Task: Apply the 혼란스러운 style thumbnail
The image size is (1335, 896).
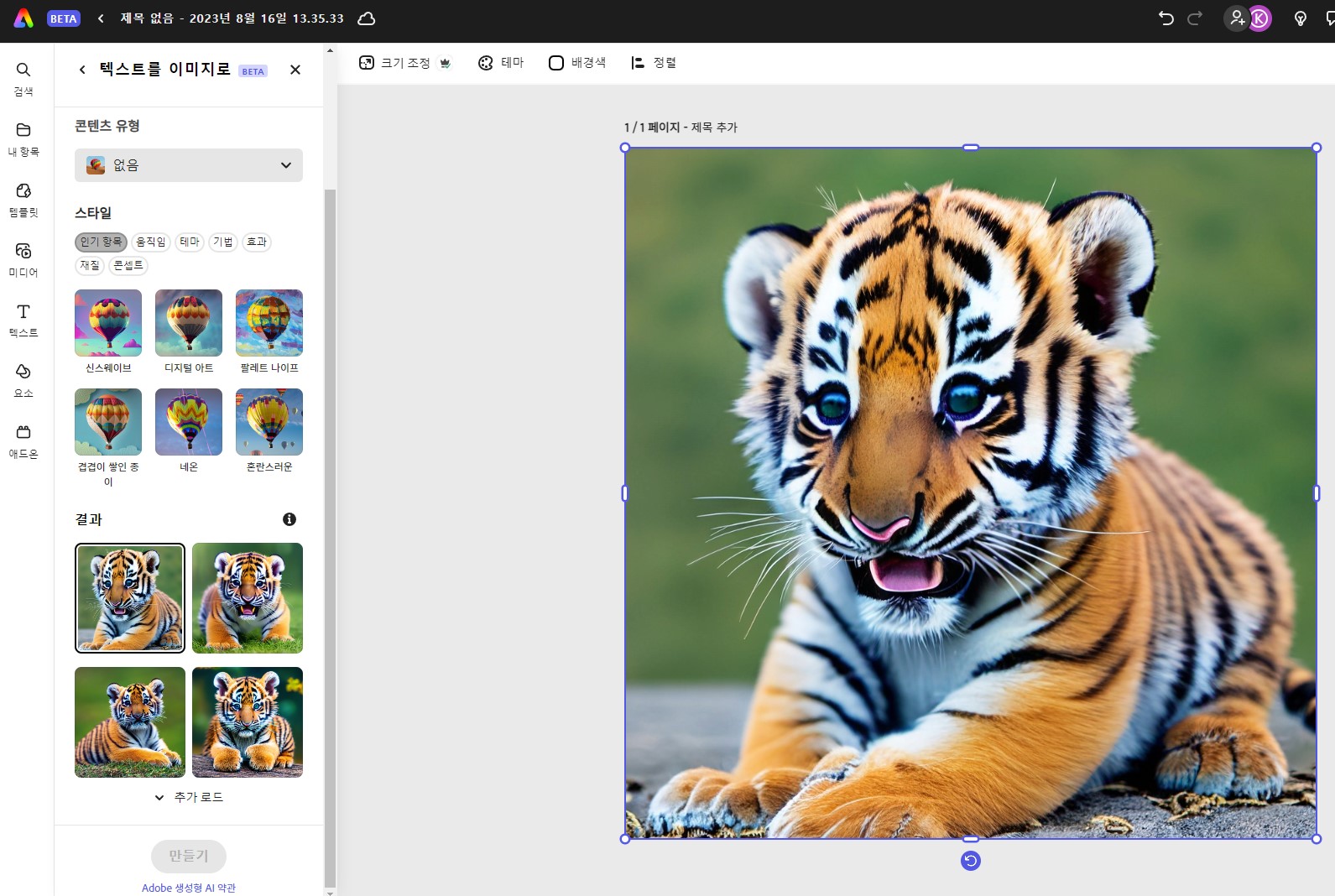Action: tap(269, 422)
